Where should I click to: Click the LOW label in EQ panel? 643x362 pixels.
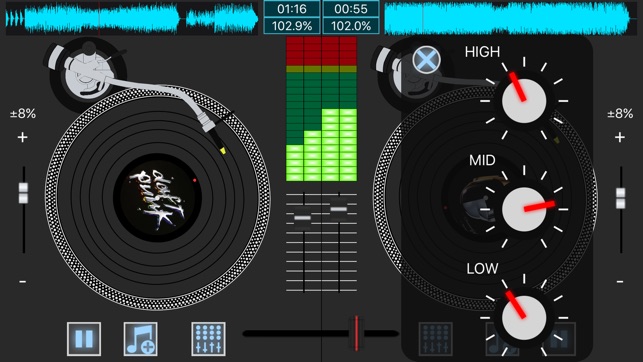[x=482, y=269]
